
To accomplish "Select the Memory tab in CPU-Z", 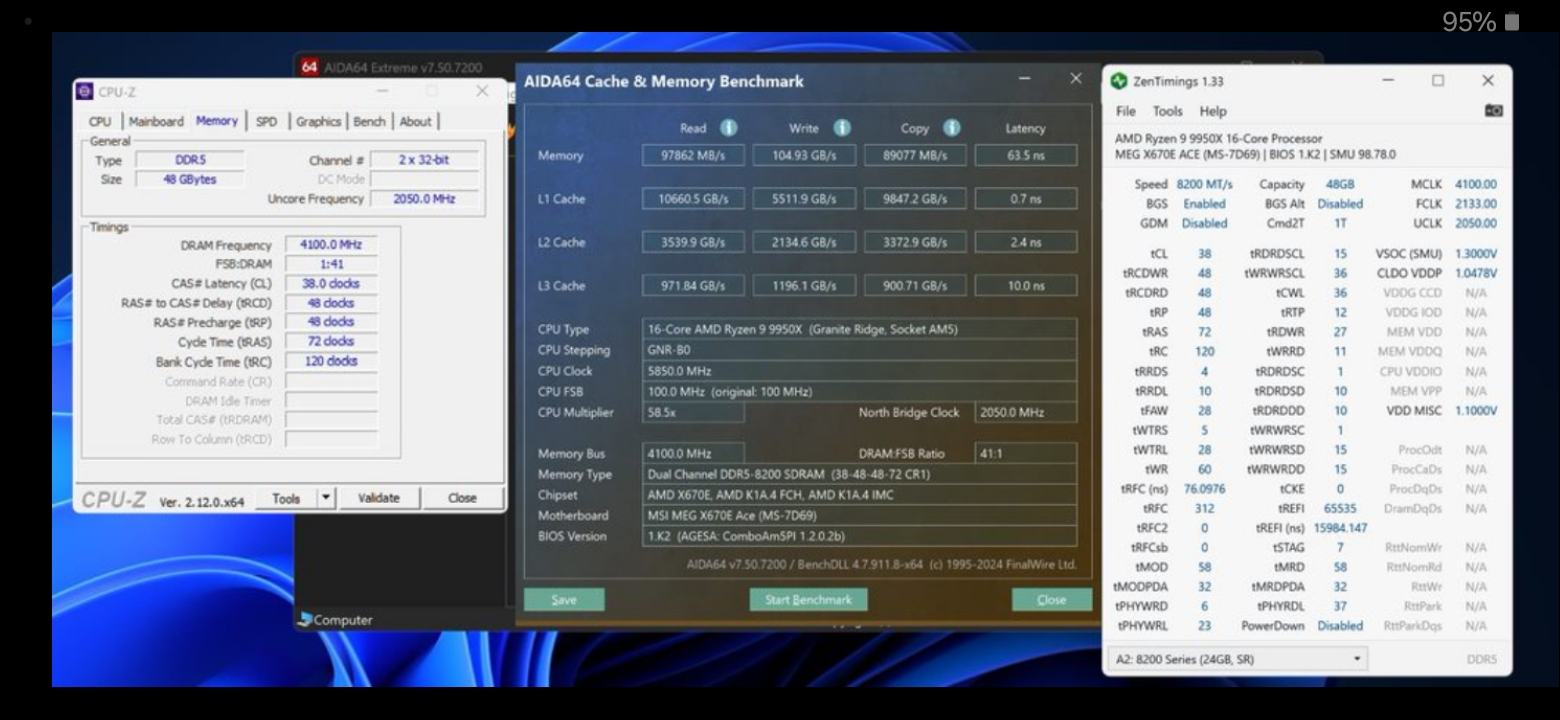I will 217,120.
